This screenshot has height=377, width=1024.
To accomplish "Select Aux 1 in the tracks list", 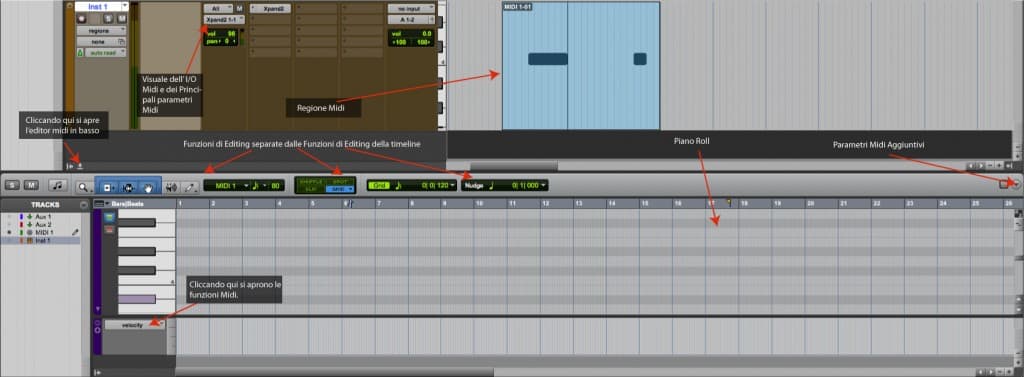I will tap(42, 216).
